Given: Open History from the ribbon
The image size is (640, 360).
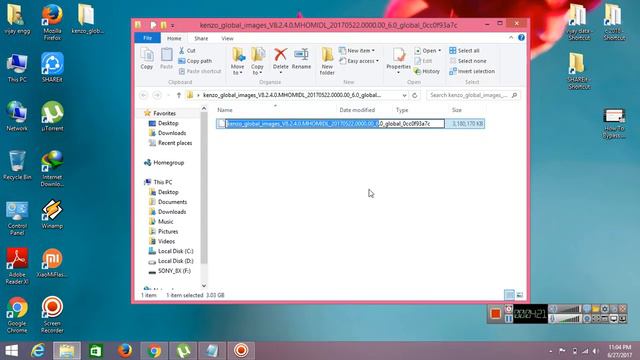Looking at the screenshot, I should pos(427,71).
